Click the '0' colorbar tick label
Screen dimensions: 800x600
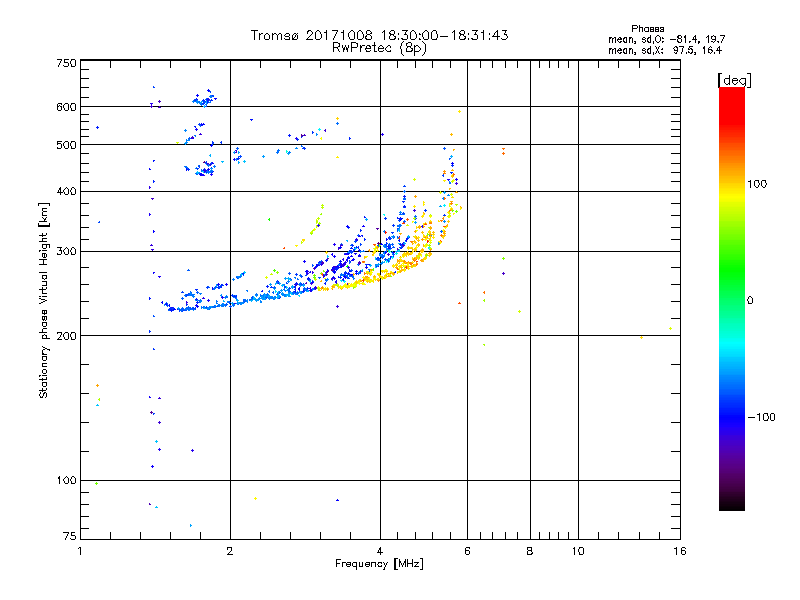[x=750, y=301]
